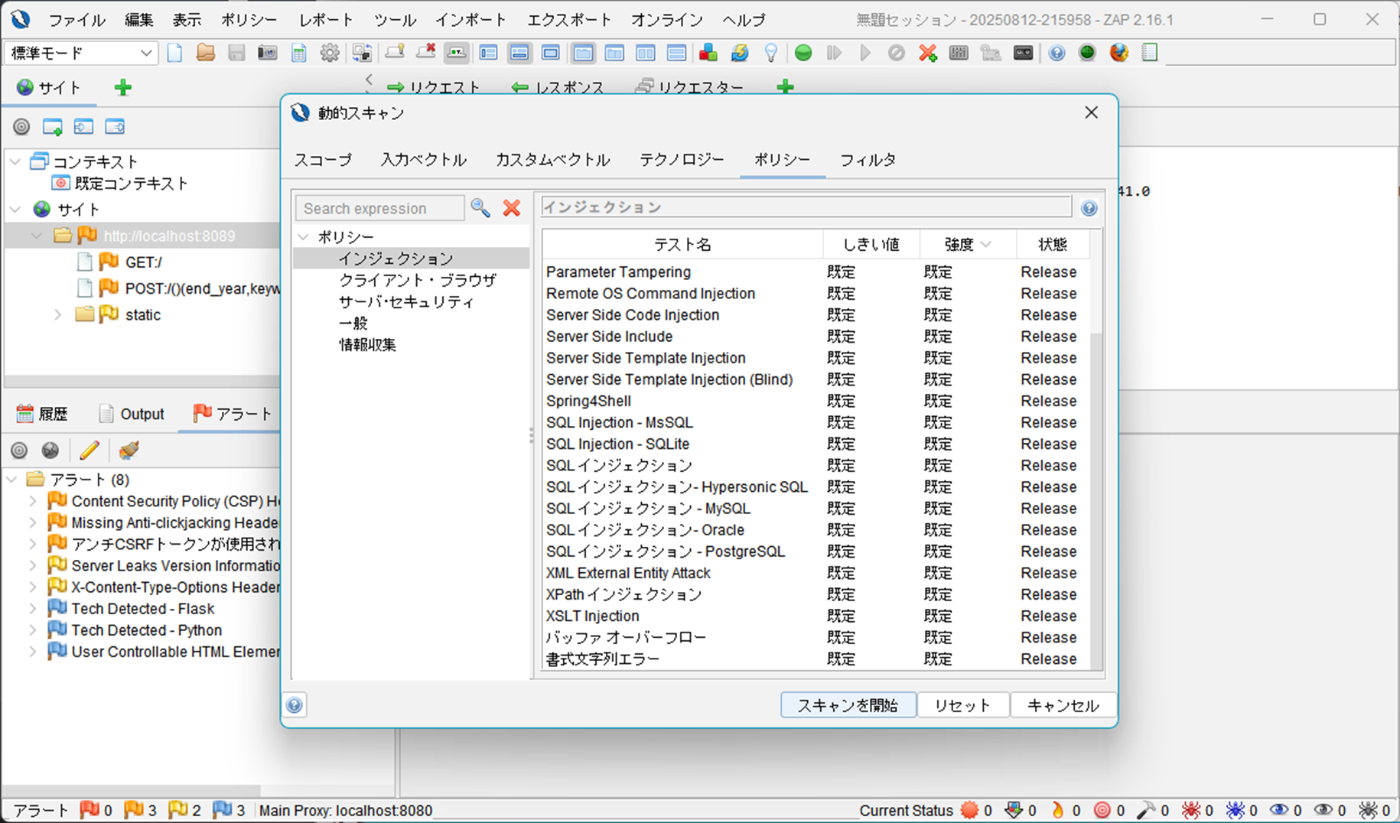1400x823 pixels.
Task: Open the ポリシー menu in menu bar
Action: pyautogui.click(x=249, y=20)
